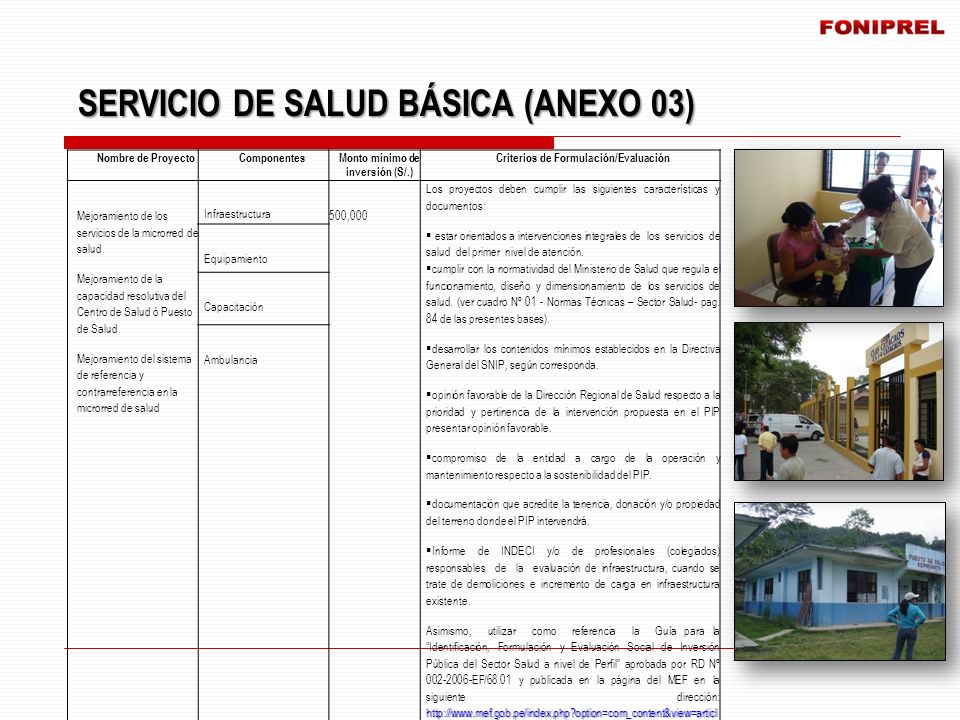
Task: Click bullet 'opinión favorable de la Dirección Regional de Salud'
Action: coord(572,411)
